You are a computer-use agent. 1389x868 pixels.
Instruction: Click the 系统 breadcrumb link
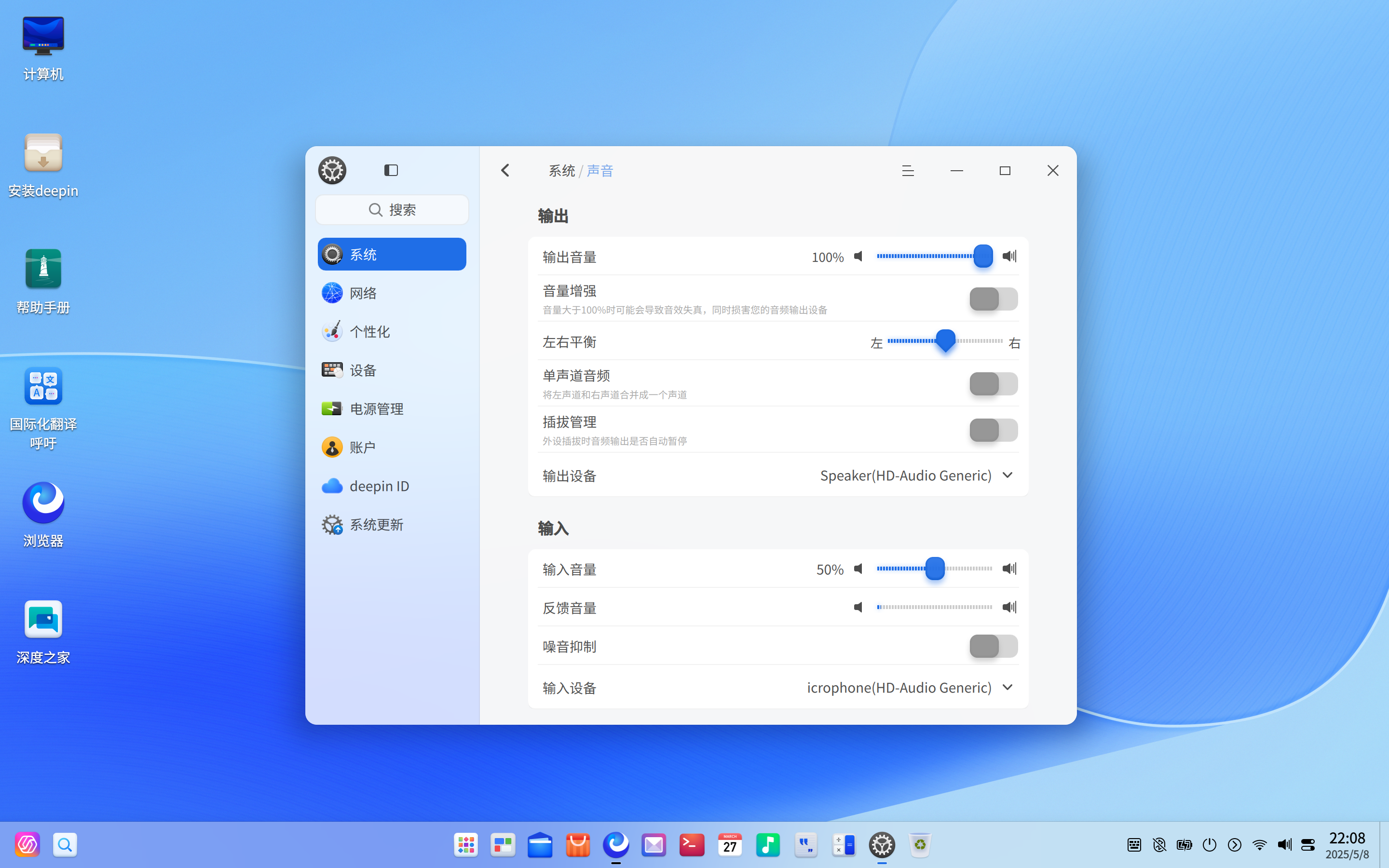click(561, 171)
